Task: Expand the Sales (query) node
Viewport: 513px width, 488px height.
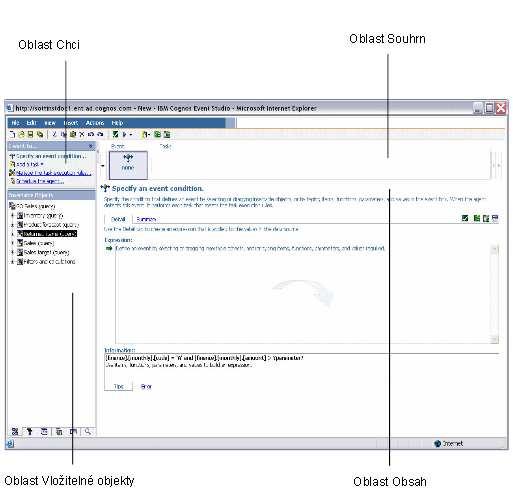Action: [12, 243]
